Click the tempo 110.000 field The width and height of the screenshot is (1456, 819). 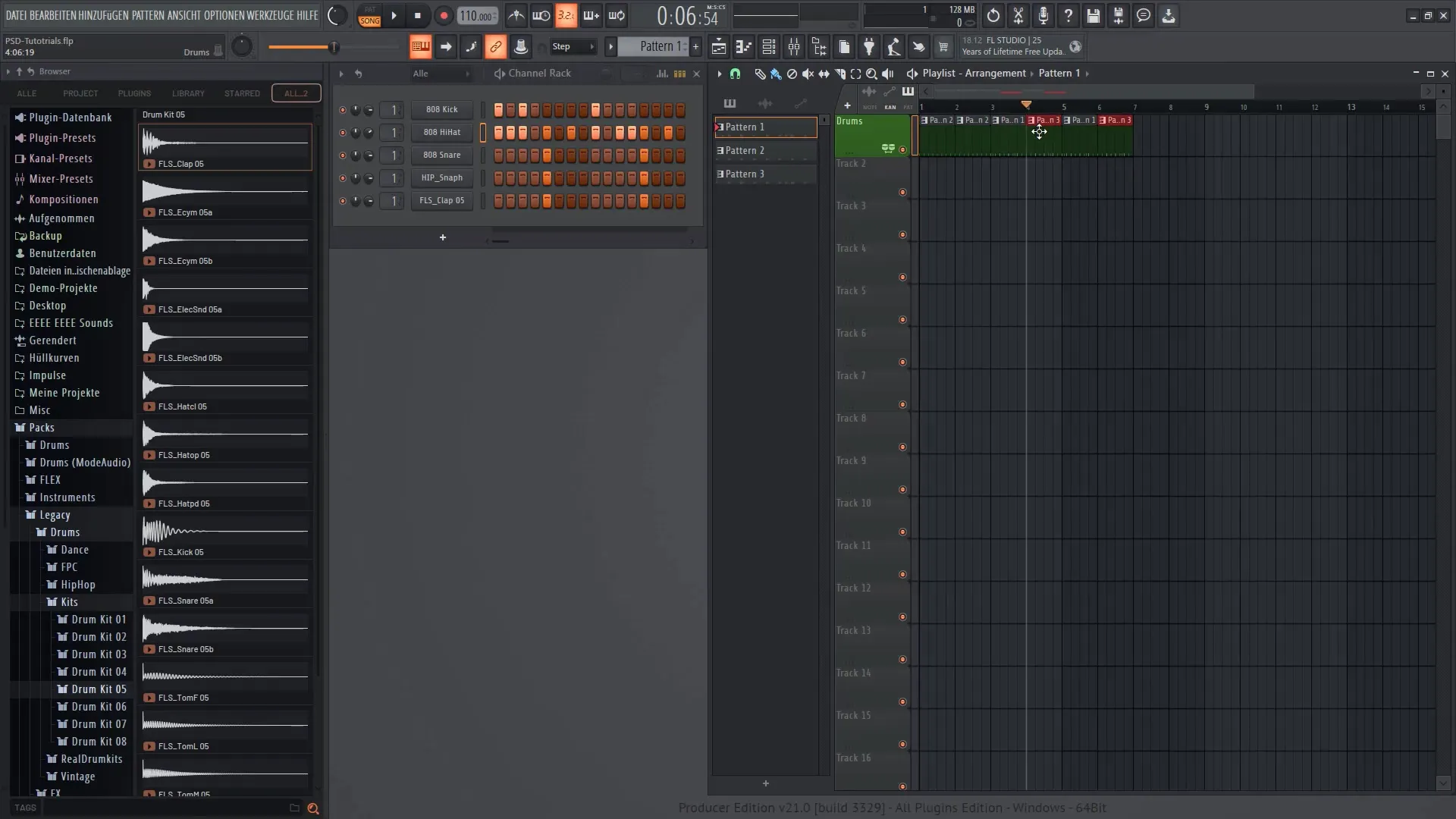tap(477, 16)
